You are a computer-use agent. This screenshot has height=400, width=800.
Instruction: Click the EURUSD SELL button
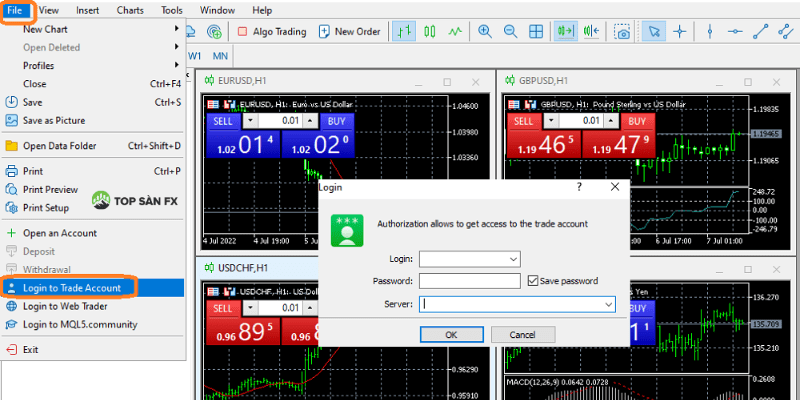[x=223, y=121]
